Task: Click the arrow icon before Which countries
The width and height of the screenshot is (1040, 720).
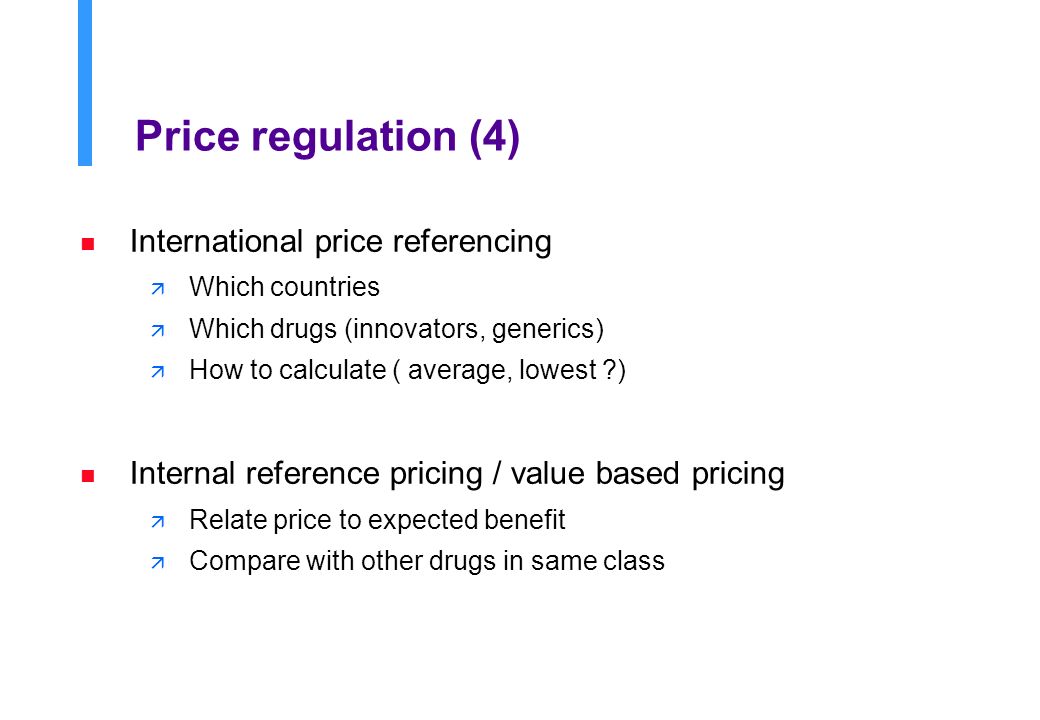Action: [x=158, y=289]
